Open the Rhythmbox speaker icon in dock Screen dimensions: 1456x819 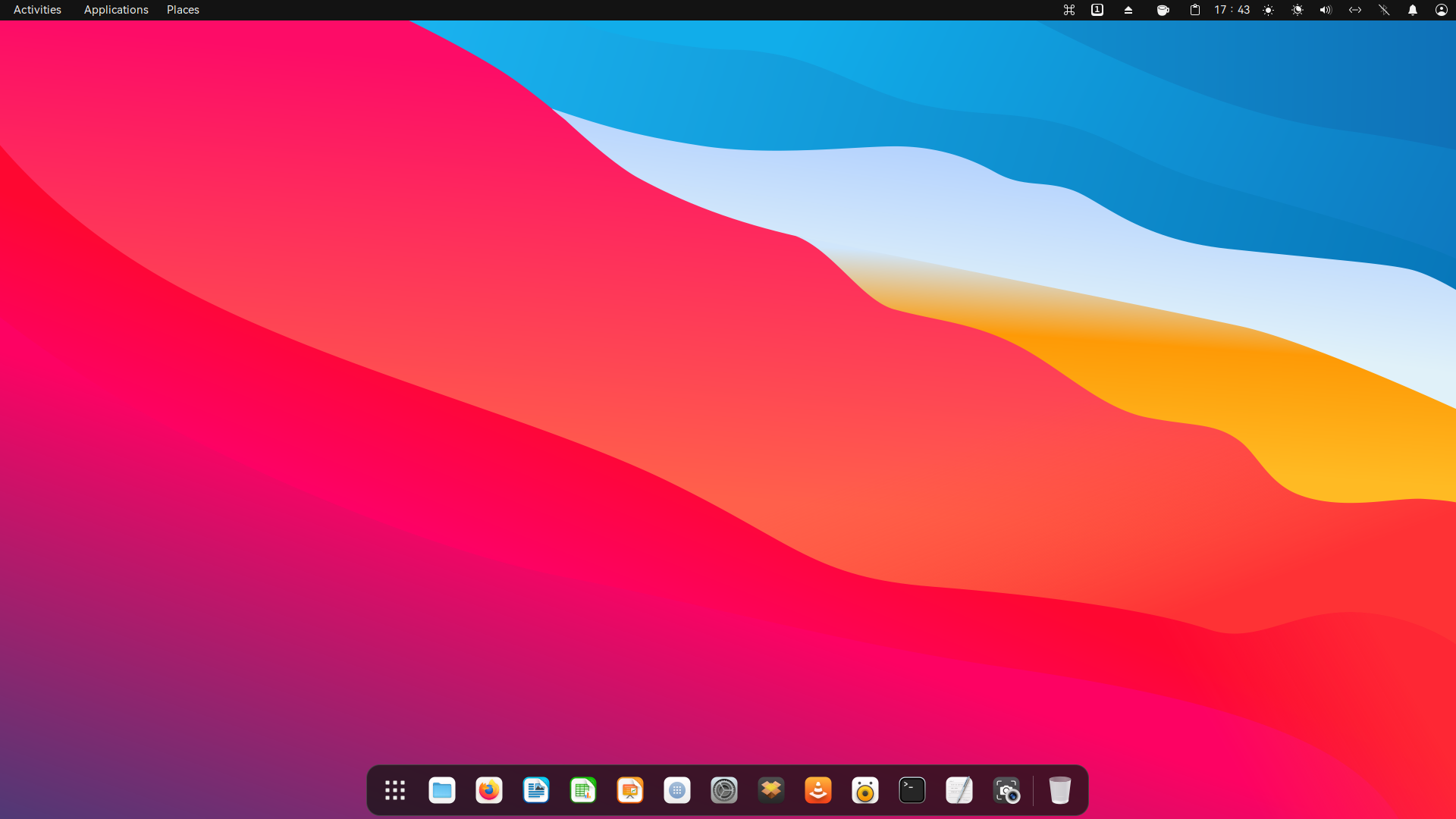865,790
